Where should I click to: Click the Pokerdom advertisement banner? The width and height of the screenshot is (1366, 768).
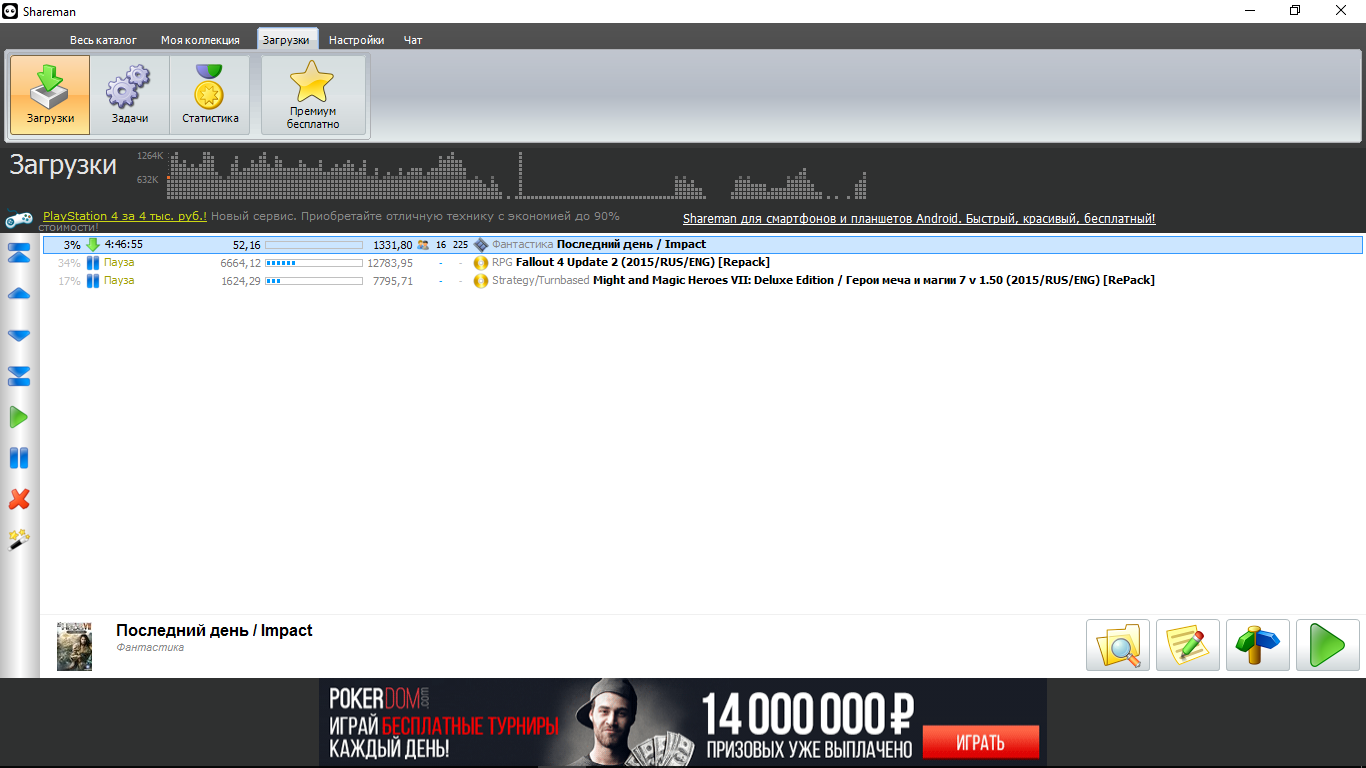coord(683,722)
